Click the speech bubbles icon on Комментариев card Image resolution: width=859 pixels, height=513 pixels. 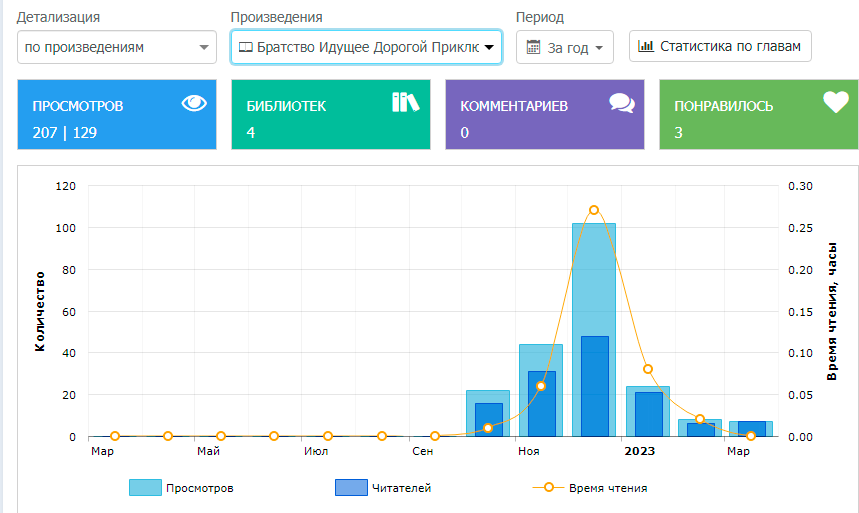(x=622, y=103)
